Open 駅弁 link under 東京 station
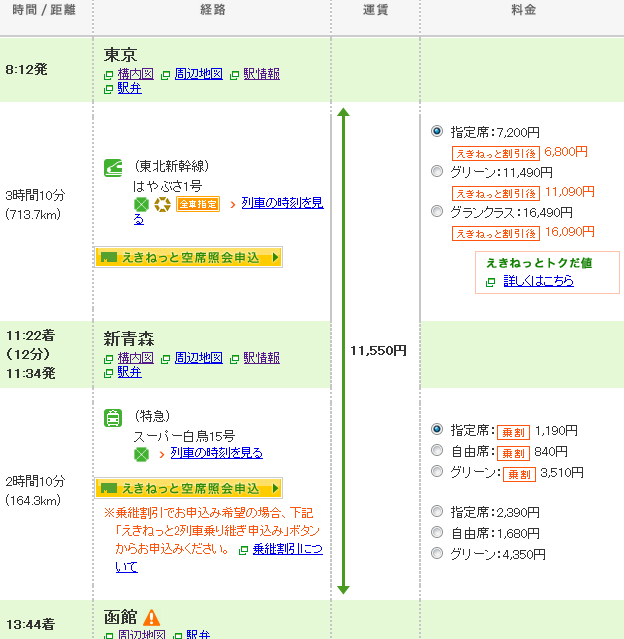The height and width of the screenshot is (639, 624). 129,88
